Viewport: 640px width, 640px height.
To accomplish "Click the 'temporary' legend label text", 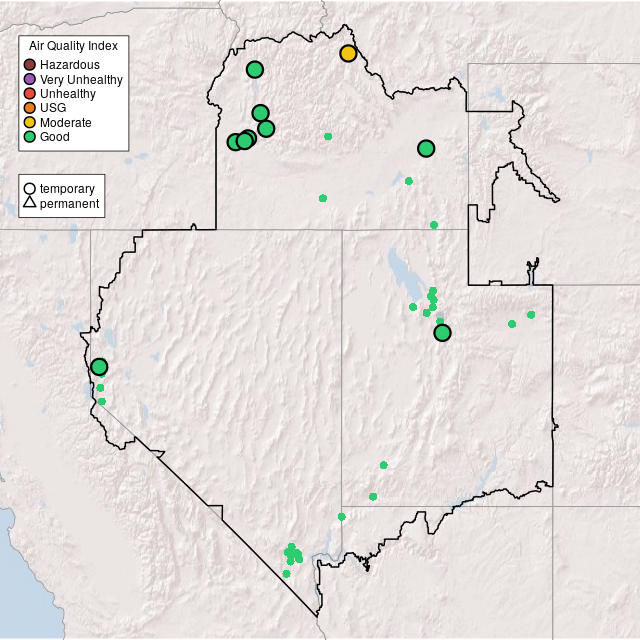I will 67,188.
